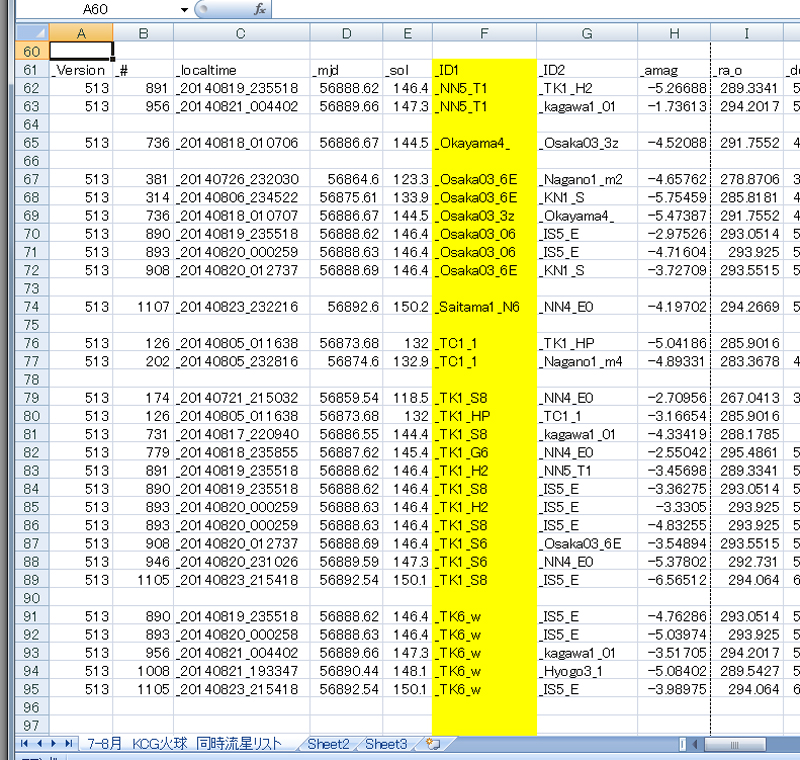Viewport: 800px width, 760px height.
Task: Select the cell containing _Saitama1_N6
Action: (x=484, y=307)
